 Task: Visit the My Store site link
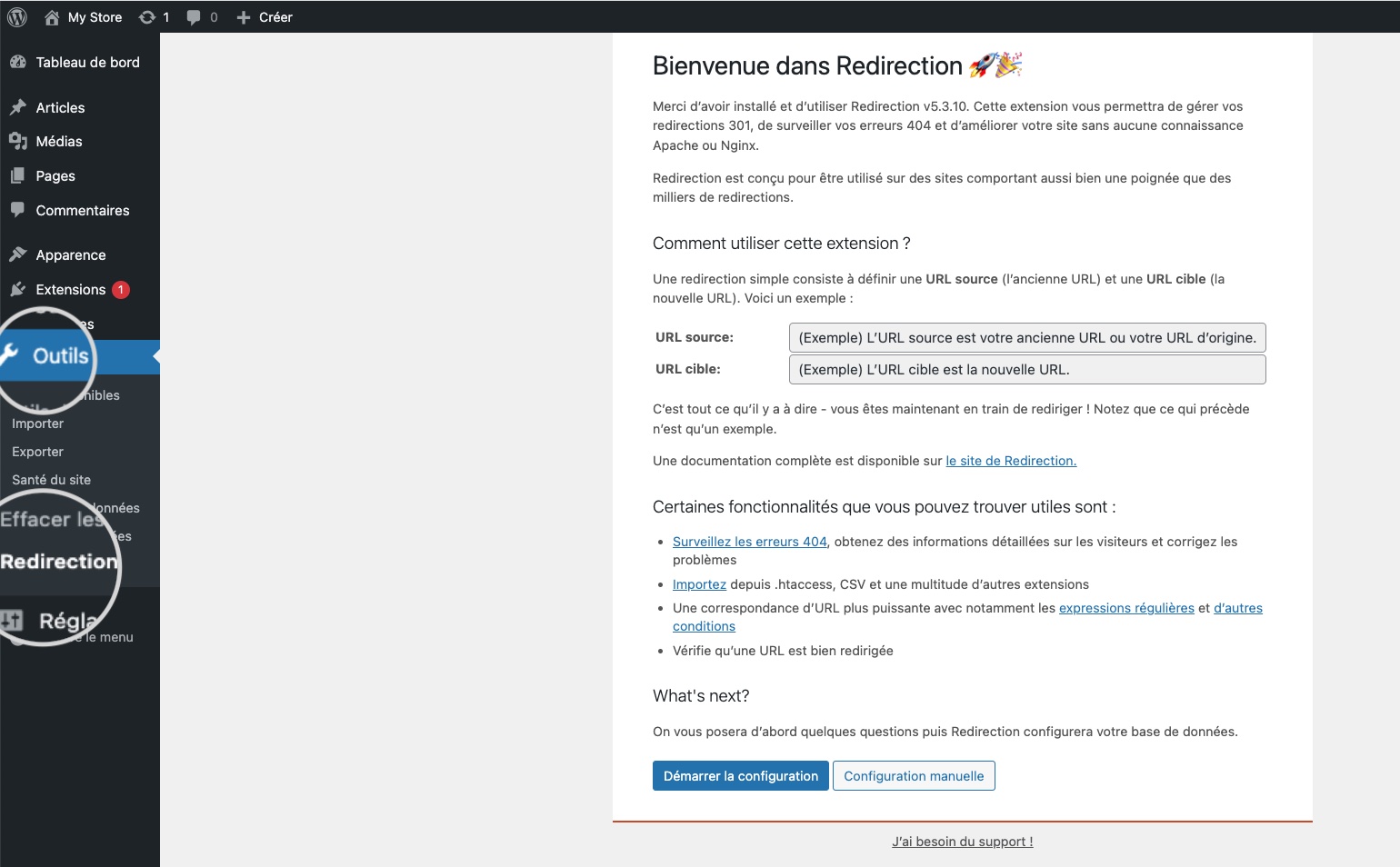[83, 16]
